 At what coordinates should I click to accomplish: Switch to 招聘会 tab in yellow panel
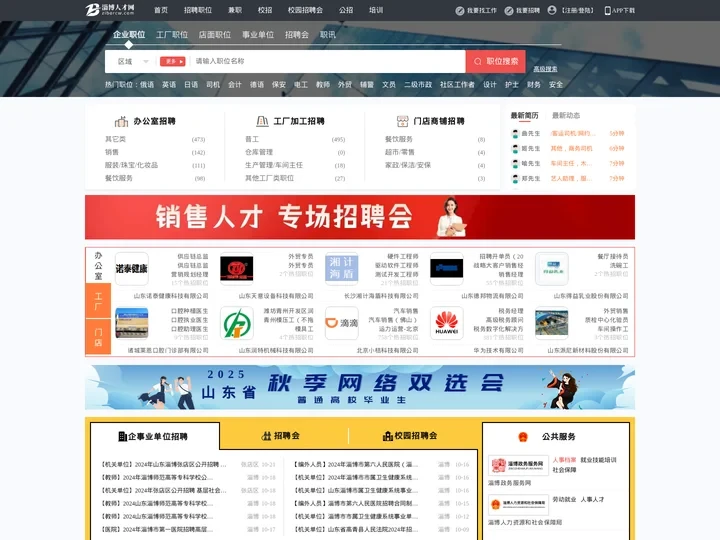[x=281, y=435]
